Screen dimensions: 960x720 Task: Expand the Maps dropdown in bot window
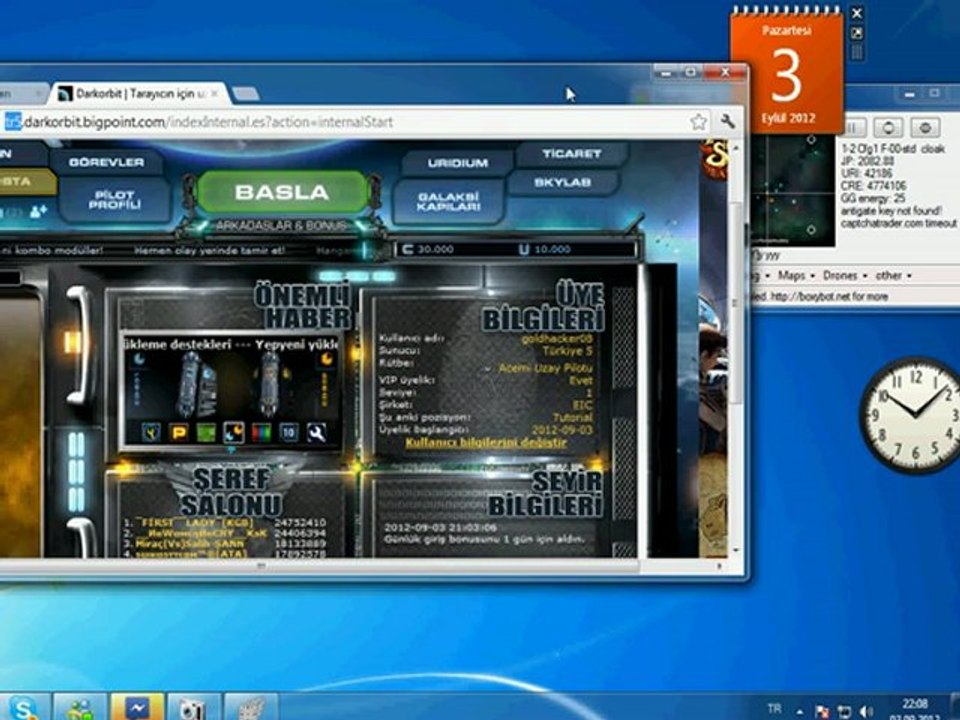tap(796, 276)
